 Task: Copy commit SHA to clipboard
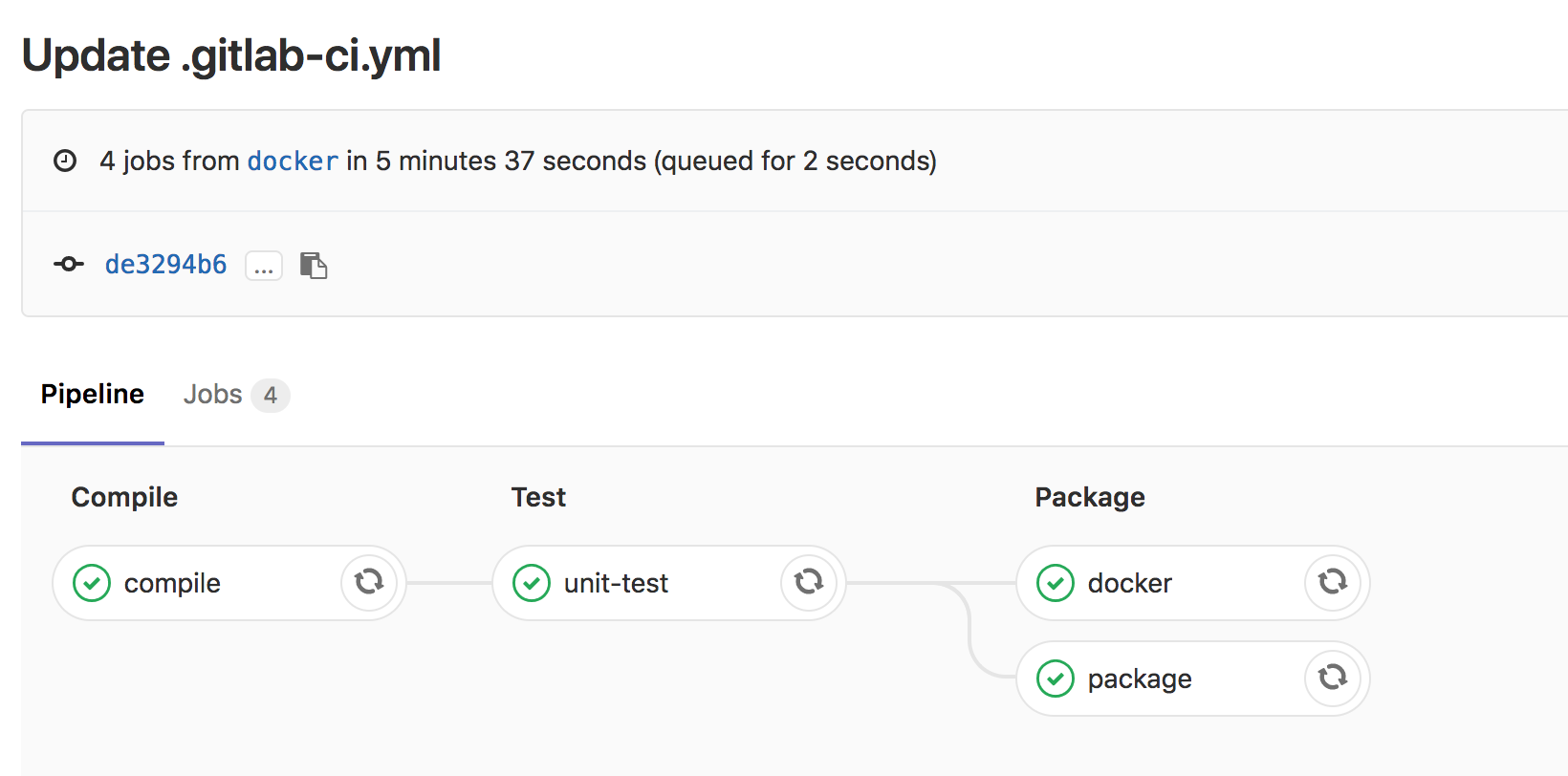click(314, 265)
